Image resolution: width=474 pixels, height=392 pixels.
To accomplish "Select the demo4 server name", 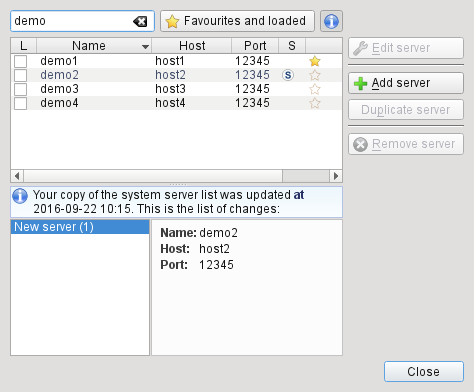I will point(59,103).
